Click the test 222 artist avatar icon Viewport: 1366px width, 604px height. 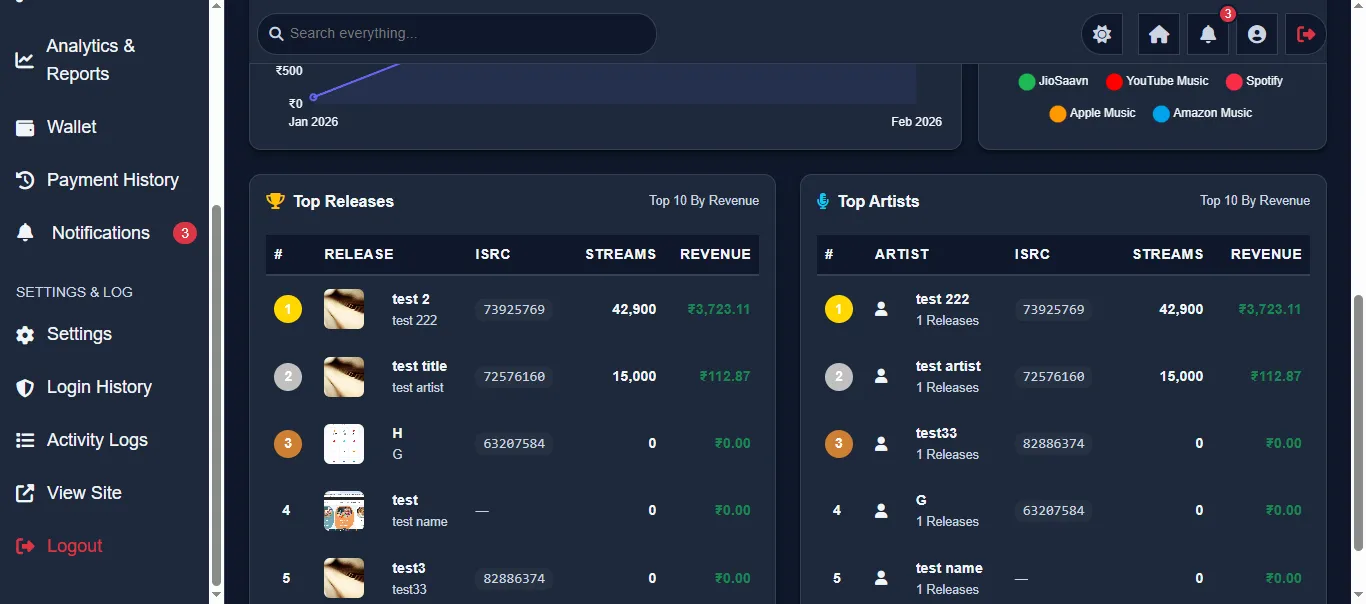pyautogui.click(x=881, y=309)
